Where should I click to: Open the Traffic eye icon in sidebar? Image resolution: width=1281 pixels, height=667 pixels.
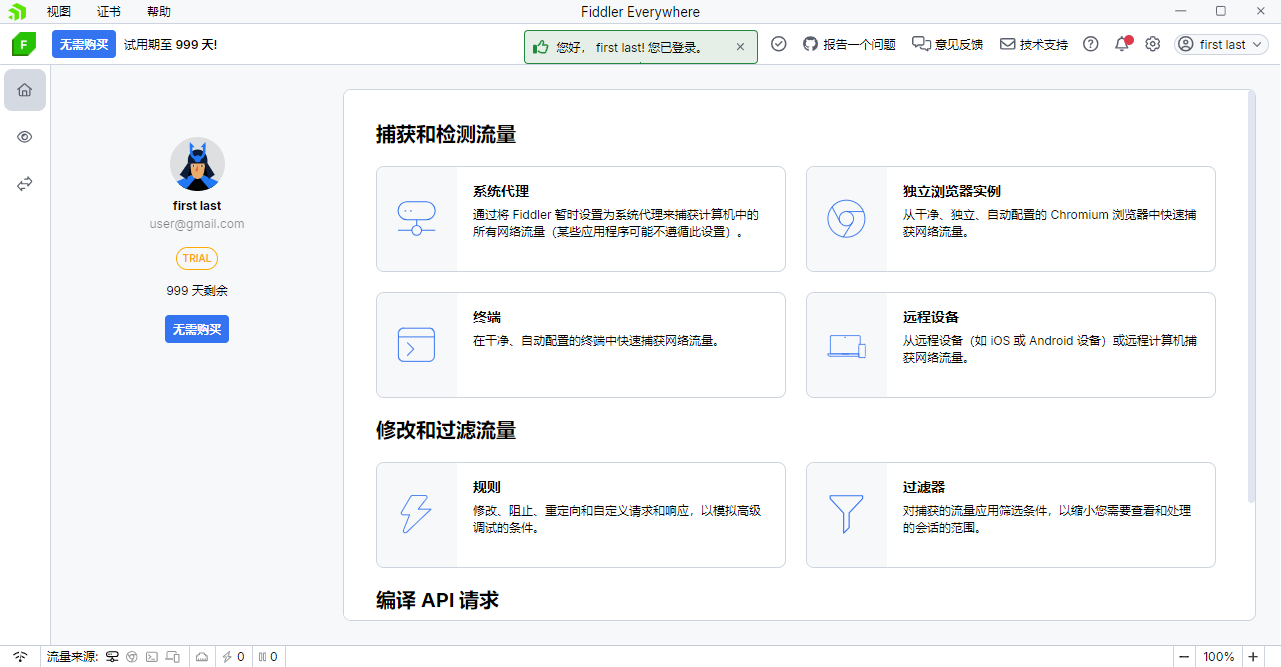coord(25,137)
